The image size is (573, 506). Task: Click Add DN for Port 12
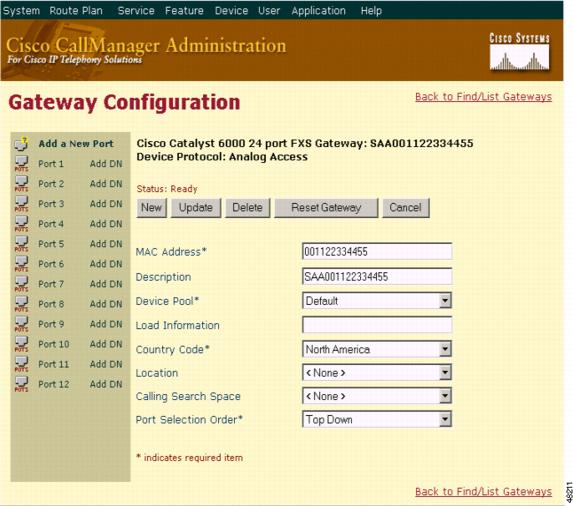pyautogui.click(x=106, y=385)
